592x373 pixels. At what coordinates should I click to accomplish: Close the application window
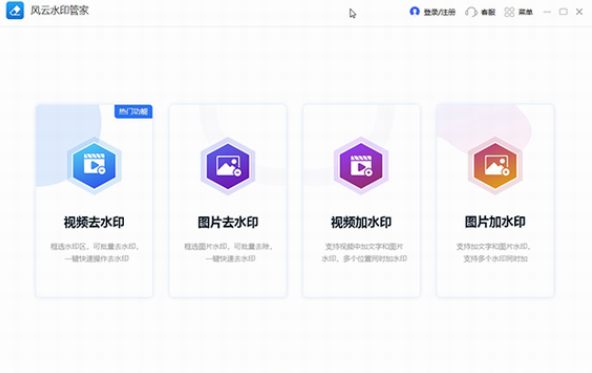tap(579, 12)
